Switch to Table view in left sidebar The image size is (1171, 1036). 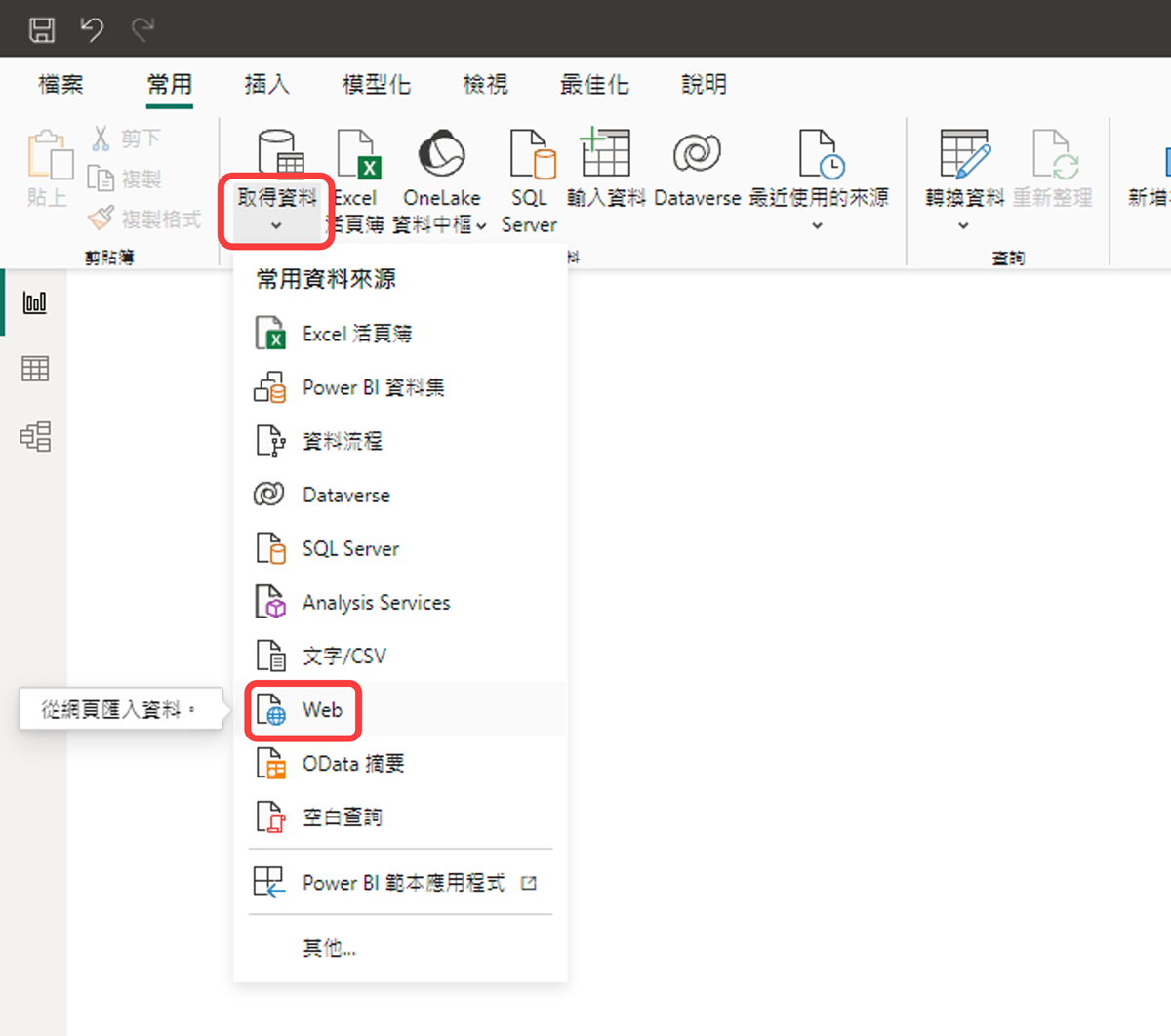pyautogui.click(x=35, y=369)
